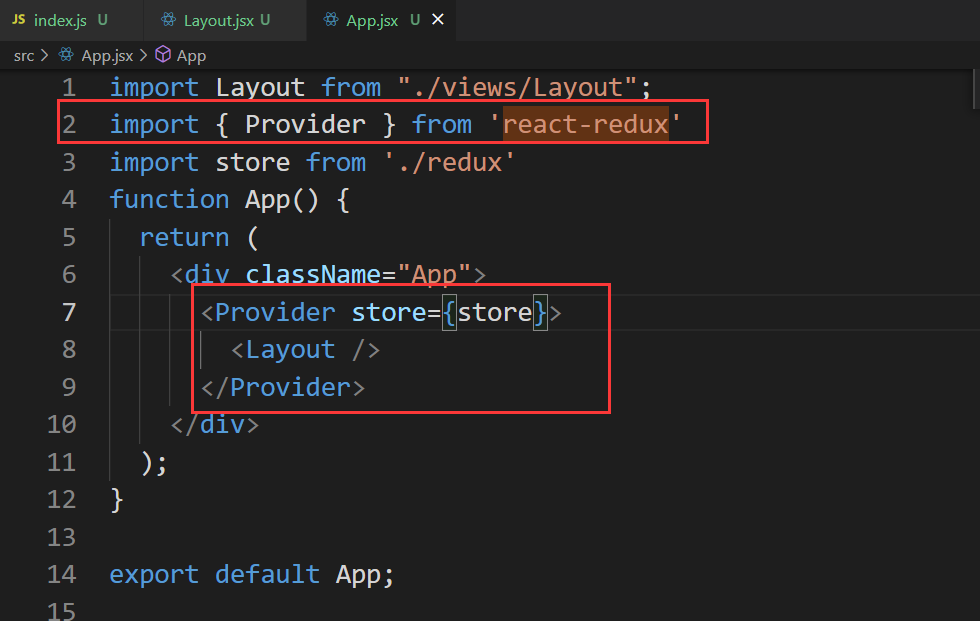This screenshot has width=980, height=621.
Task: Open the App symbol breadcrumb dropdown
Action: click(190, 55)
